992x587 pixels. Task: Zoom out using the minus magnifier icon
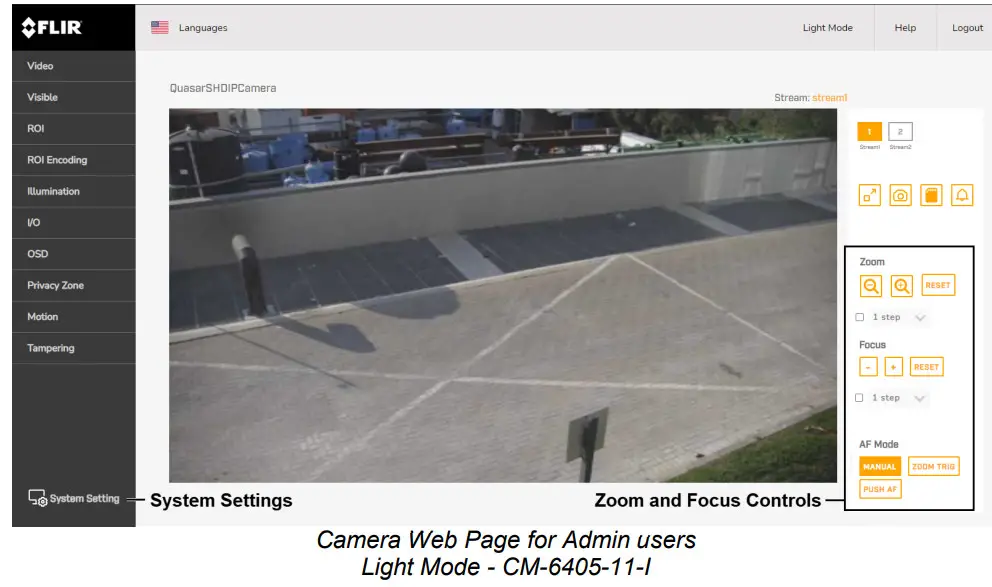[871, 286]
